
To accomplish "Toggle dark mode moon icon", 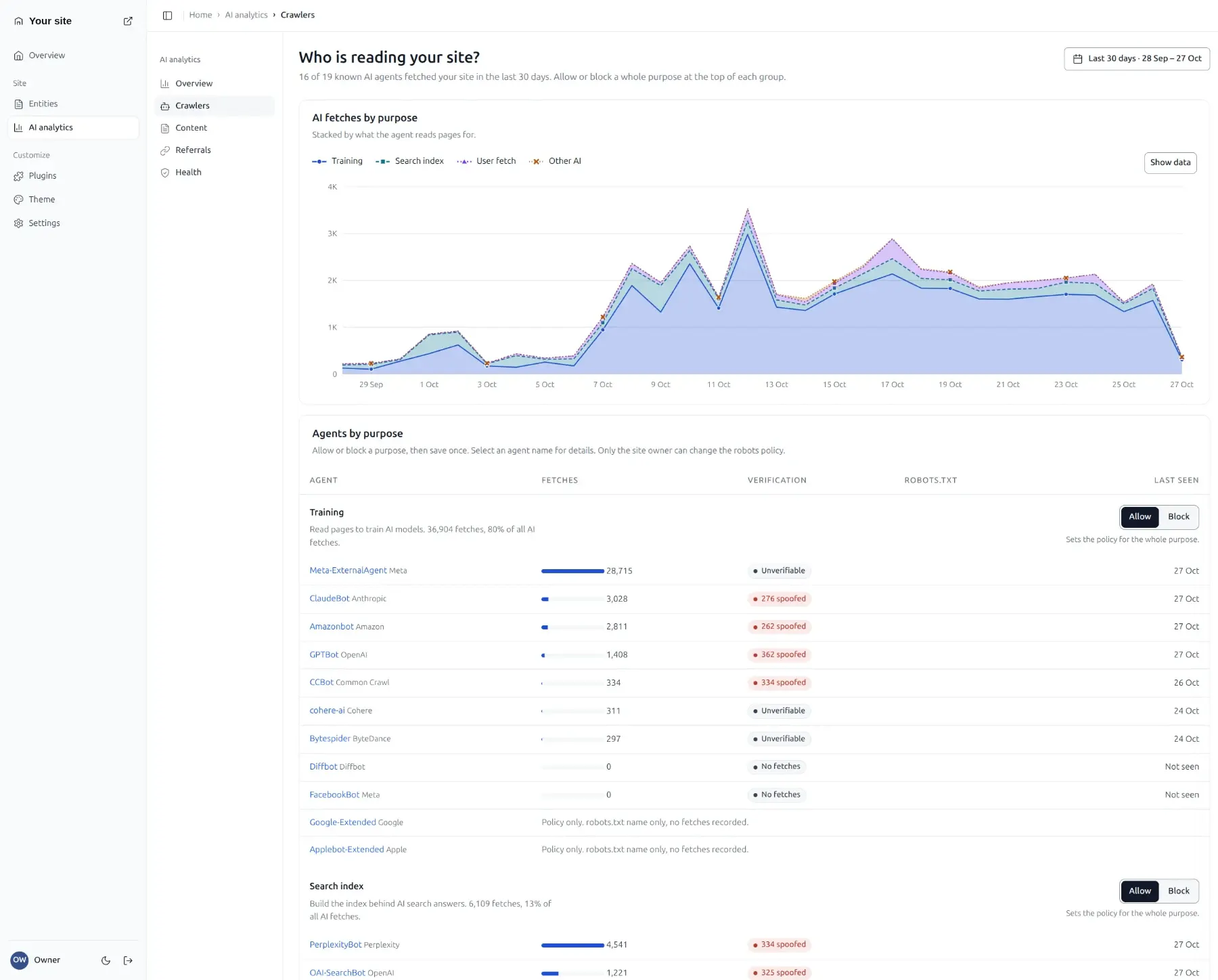I will [x=106, y=960].
